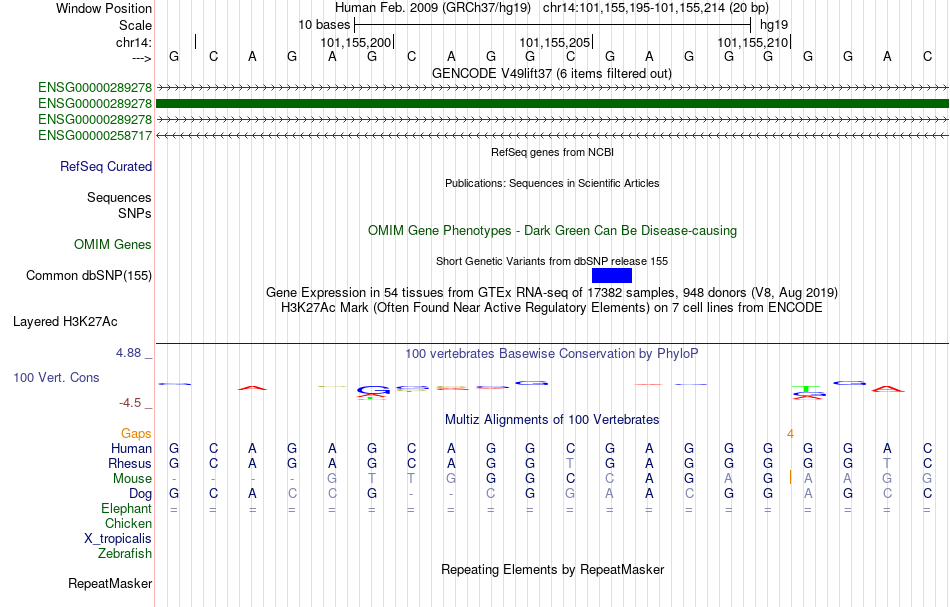Click the orange insertion bar in the Mouse row
The height and width of the screenshot is (607, 950).
(x=790, y=477)
